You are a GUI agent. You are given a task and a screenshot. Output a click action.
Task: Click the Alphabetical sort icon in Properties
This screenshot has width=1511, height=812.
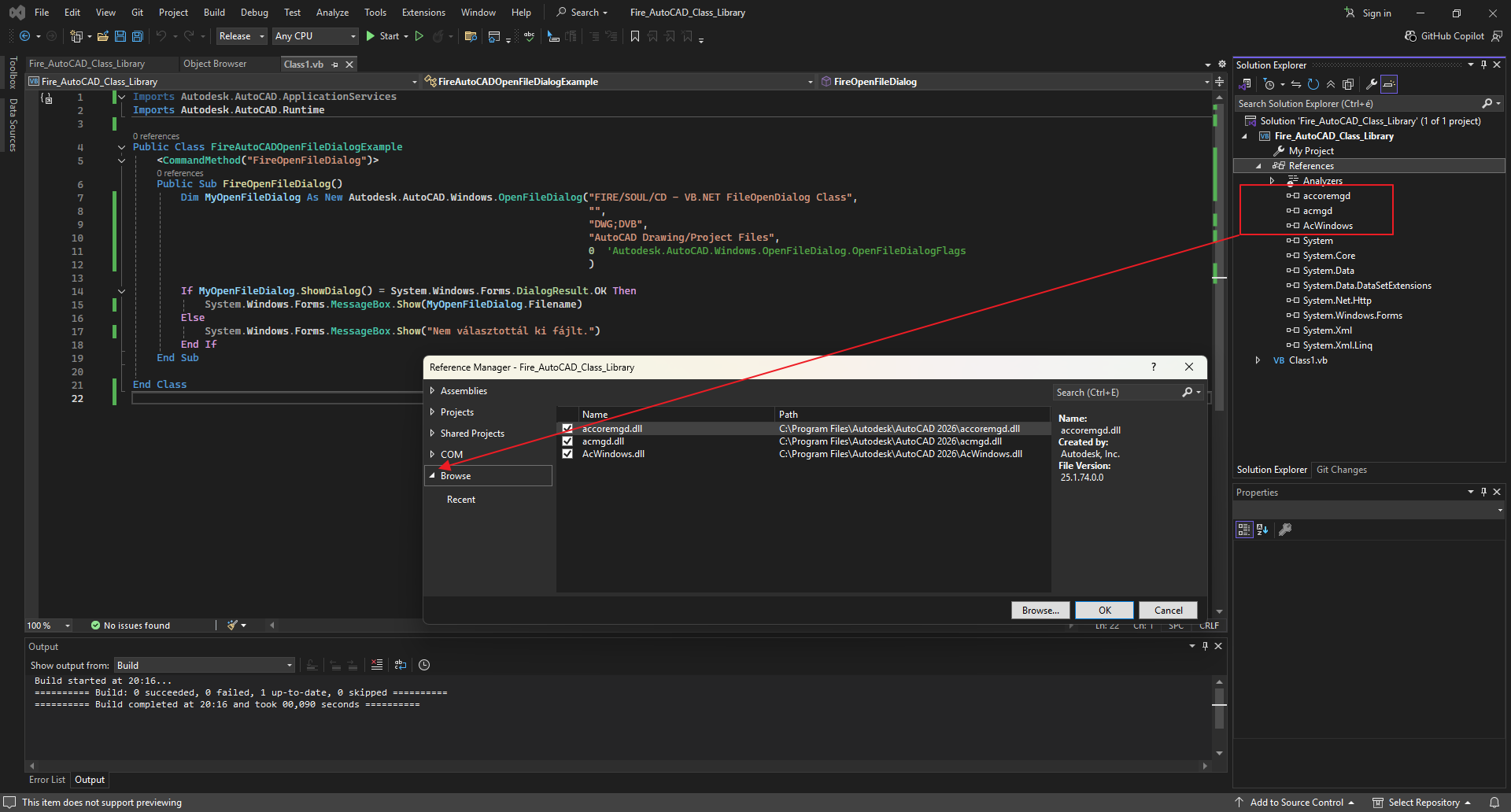1262,530
